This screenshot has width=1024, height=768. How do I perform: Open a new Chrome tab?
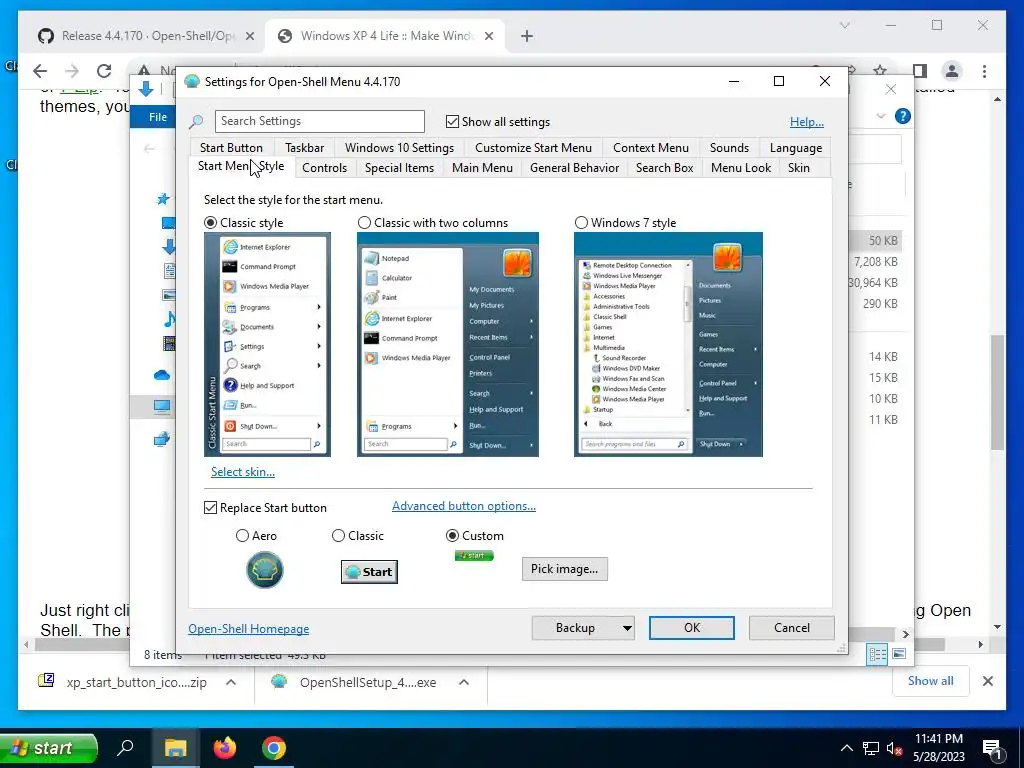click(x=526, y=36)
